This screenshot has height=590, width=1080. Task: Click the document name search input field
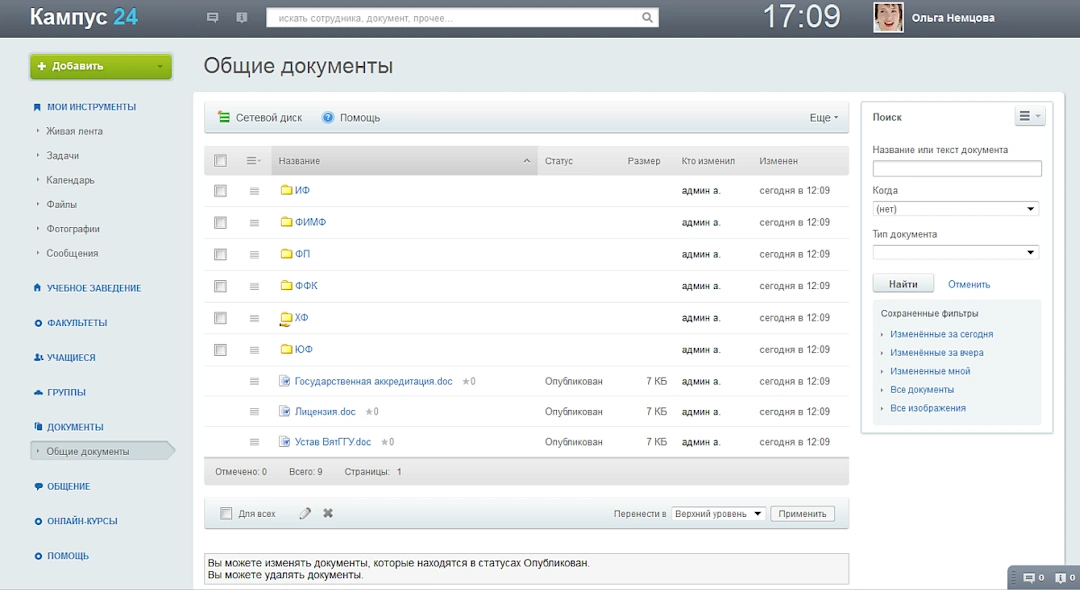(x=955, y=167)
